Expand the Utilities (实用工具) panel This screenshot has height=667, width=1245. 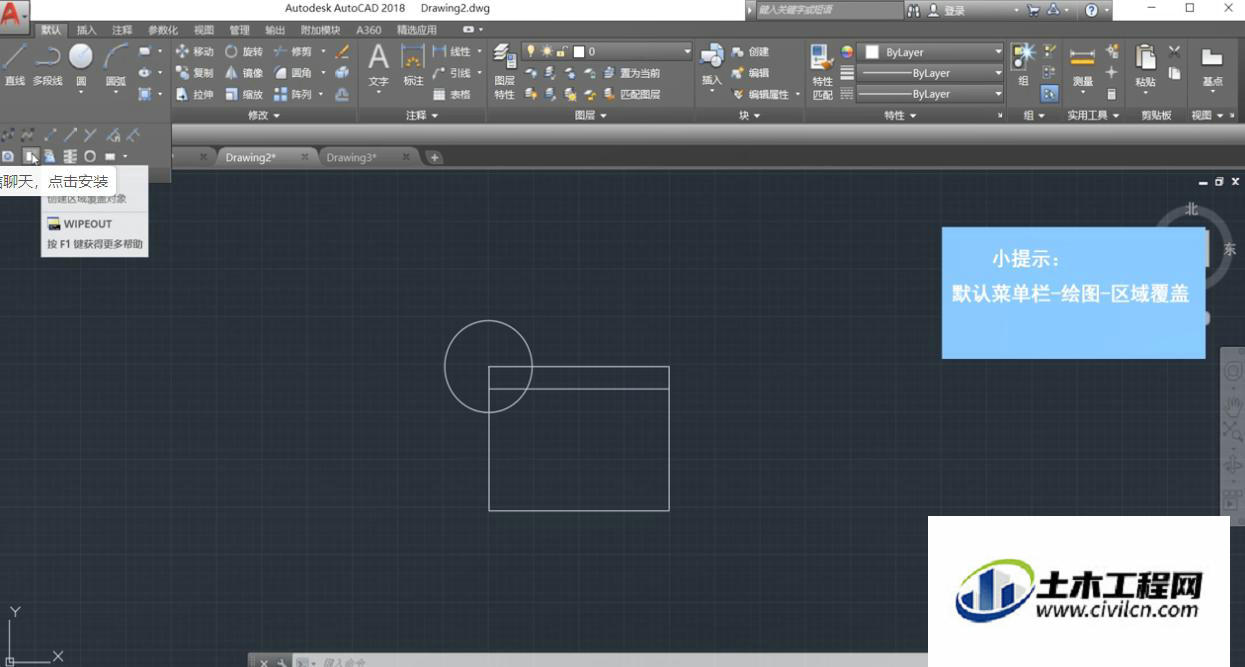pyautogui.click(x=1093, y=116)
